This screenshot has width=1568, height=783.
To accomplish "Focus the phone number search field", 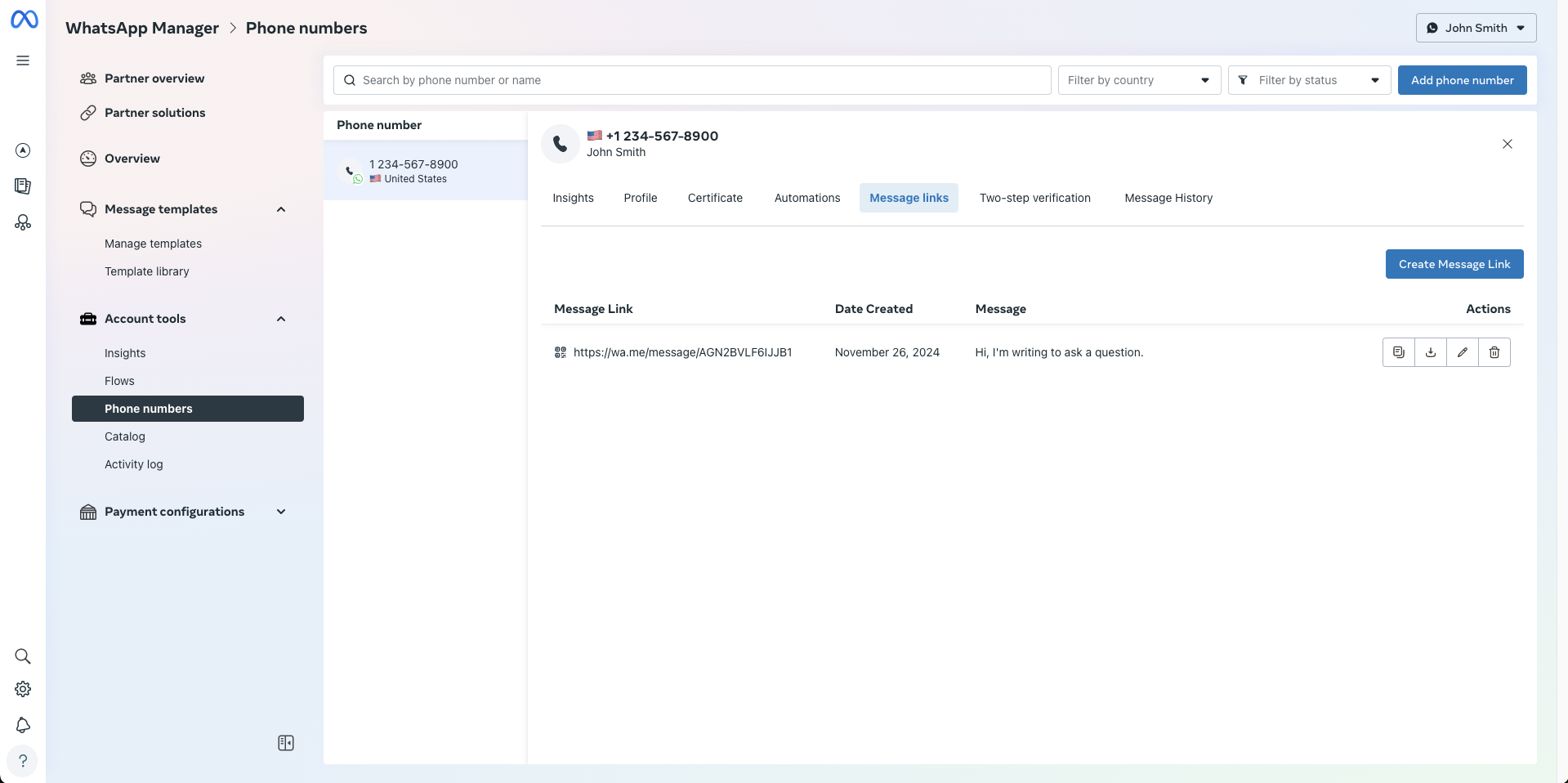I will tap(692, 80).
